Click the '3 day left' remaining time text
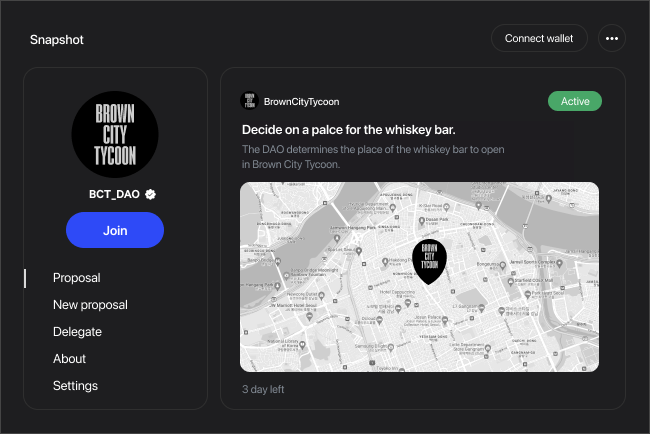Screen dimensions: 650x434 pos(263,389)
